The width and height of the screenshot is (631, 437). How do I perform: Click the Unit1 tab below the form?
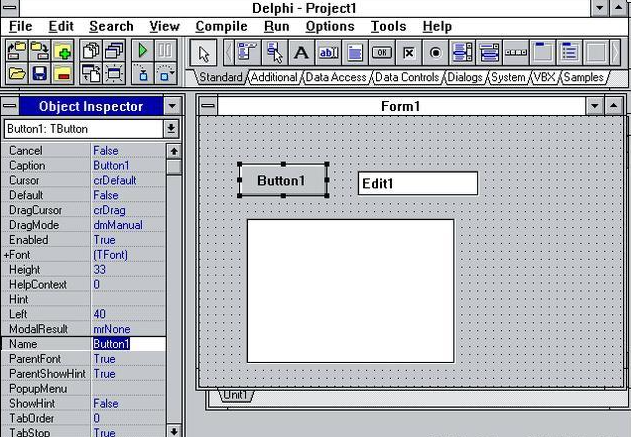pyautogui.click(x=235, y=395)
